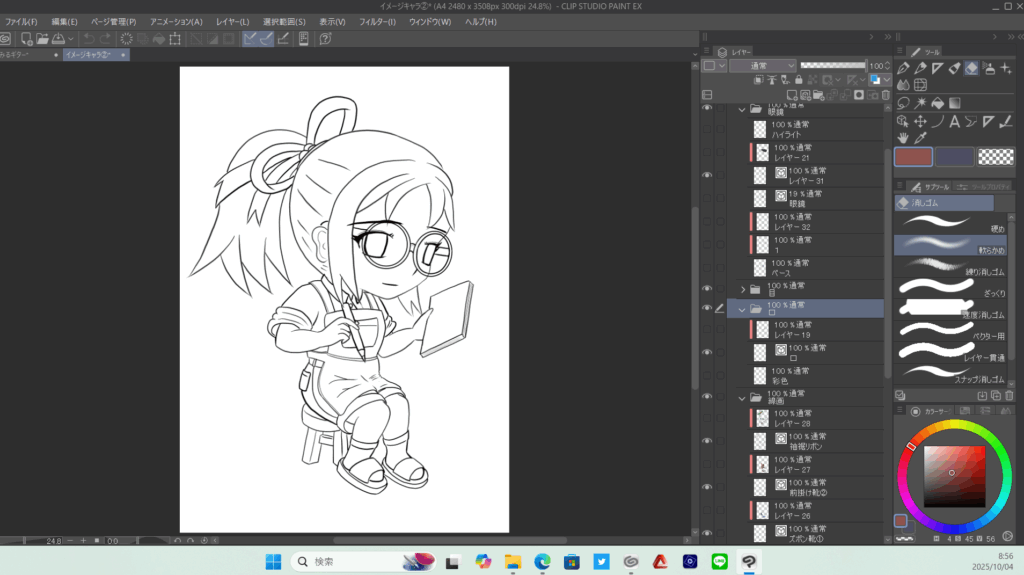Click the delete layer trash icon

(884, 95)
